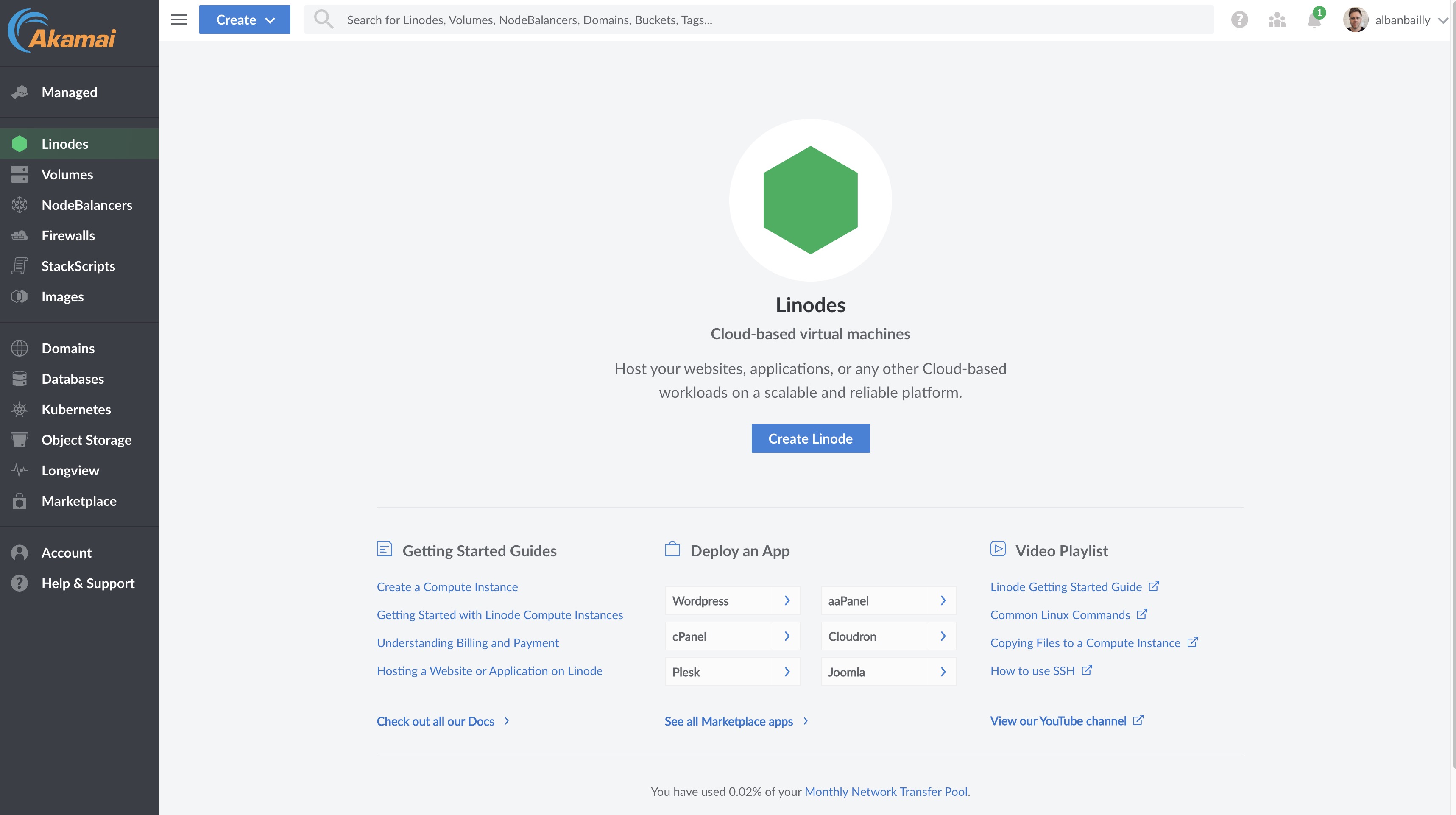Open the Cloudron app chevron
Viewport: 1456px width, 815px height.
942,636
